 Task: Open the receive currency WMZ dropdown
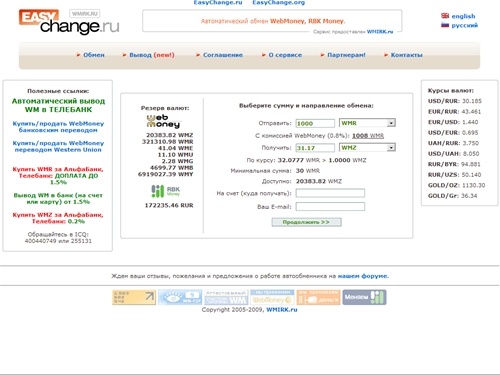[x=367, y=148]
